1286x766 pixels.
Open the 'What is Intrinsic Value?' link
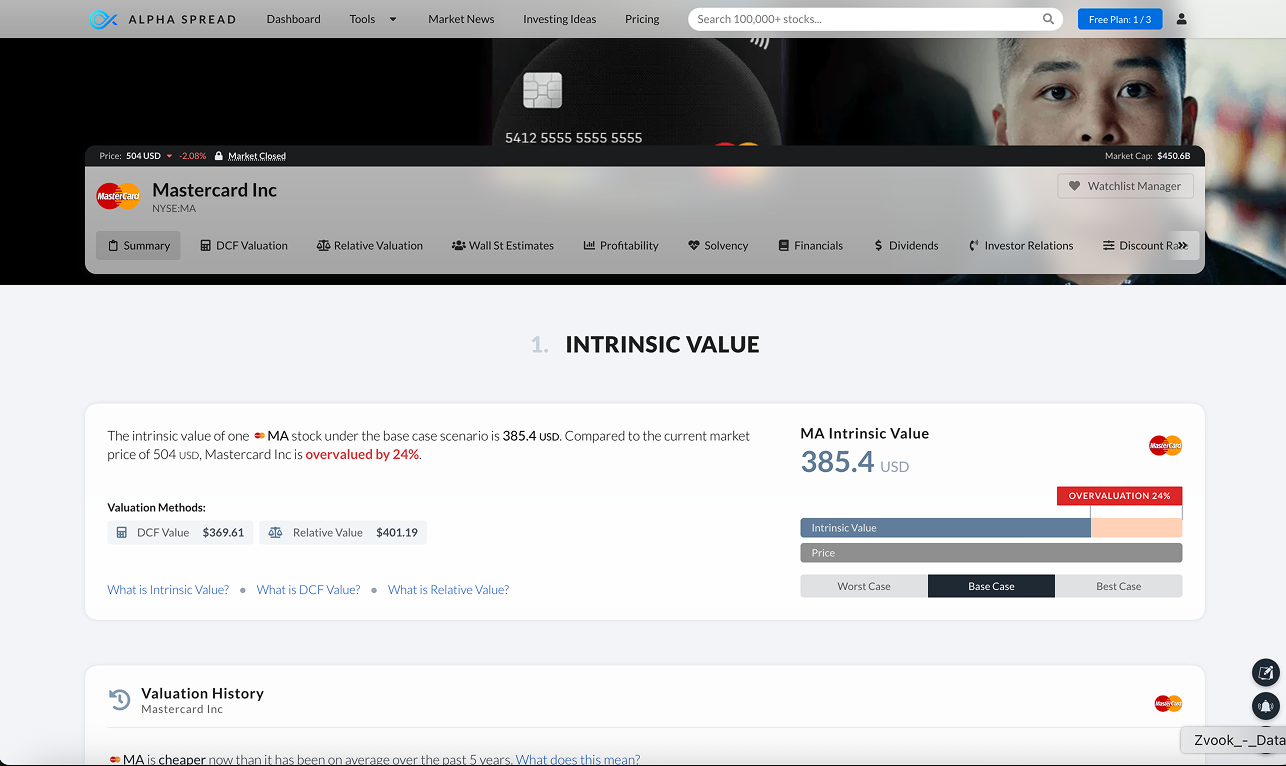pos(168,590)
